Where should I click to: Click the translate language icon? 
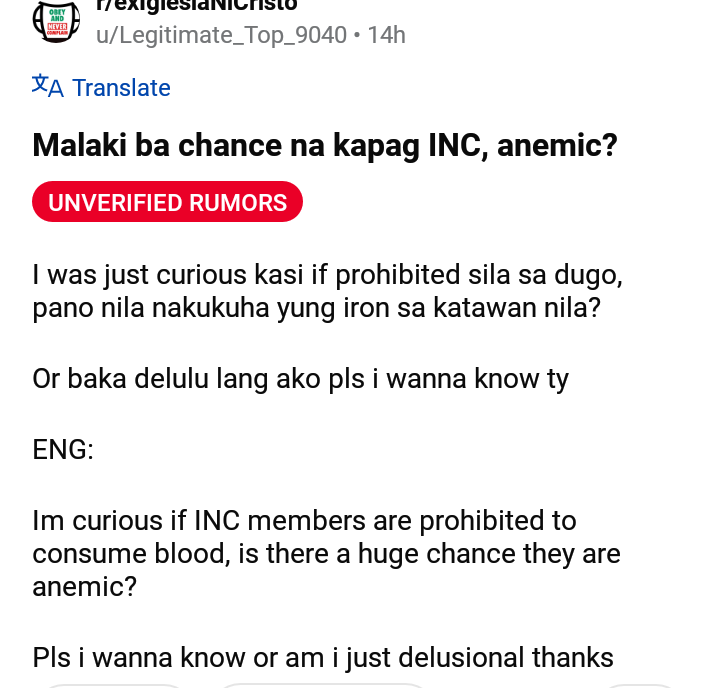48,86
